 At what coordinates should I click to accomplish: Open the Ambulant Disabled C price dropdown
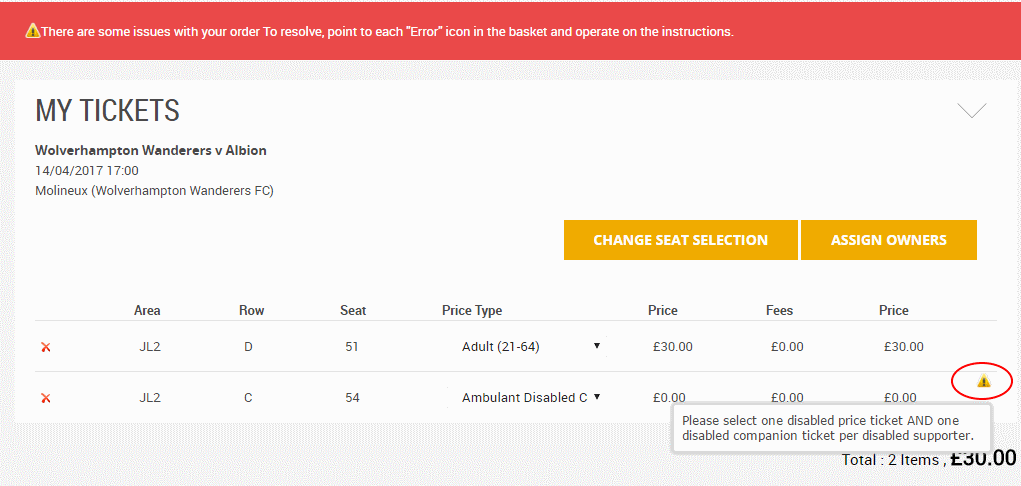[x=531, y=397]
